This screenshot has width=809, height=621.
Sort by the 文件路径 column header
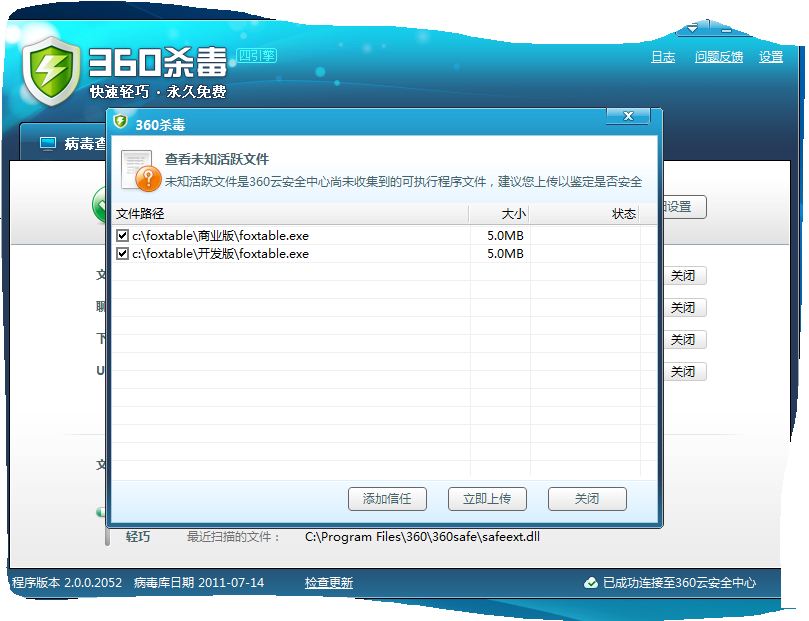point(290,214)
